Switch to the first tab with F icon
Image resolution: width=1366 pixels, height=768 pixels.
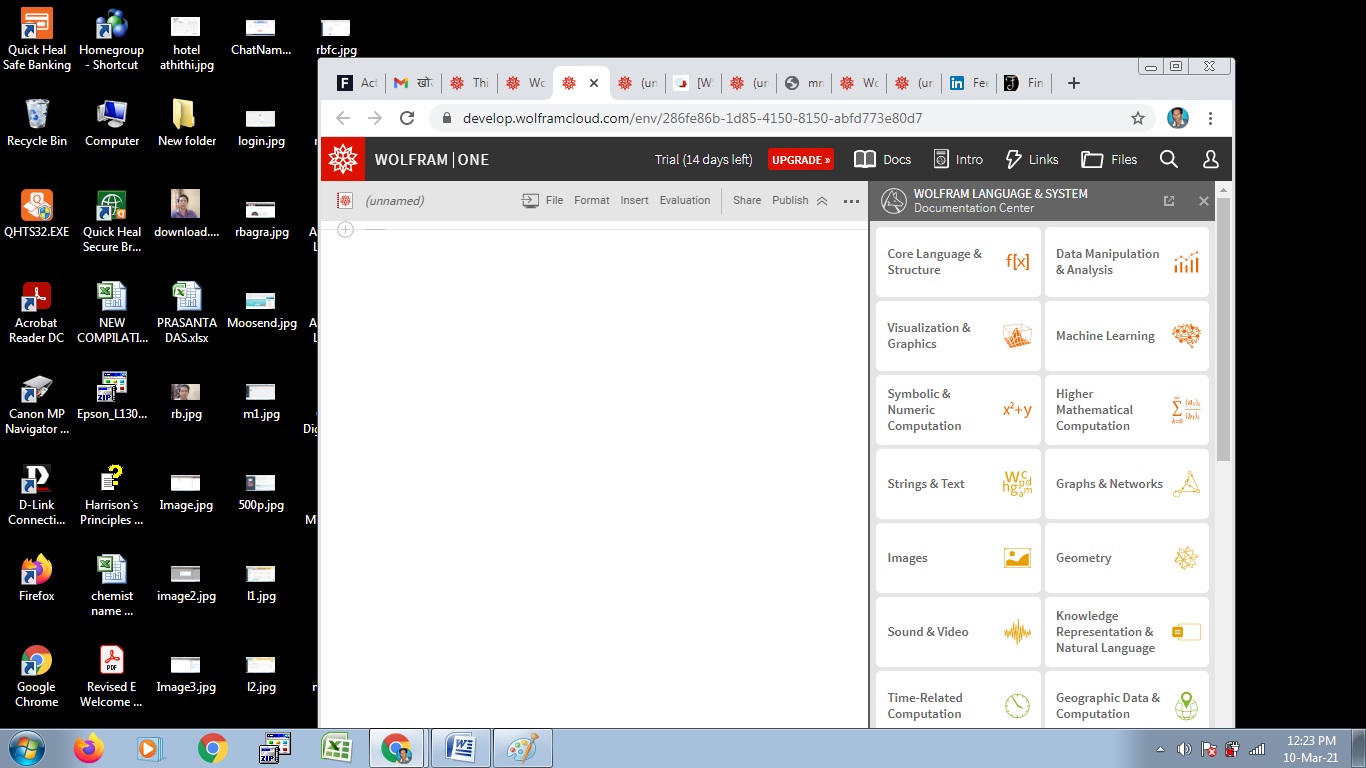357,83
